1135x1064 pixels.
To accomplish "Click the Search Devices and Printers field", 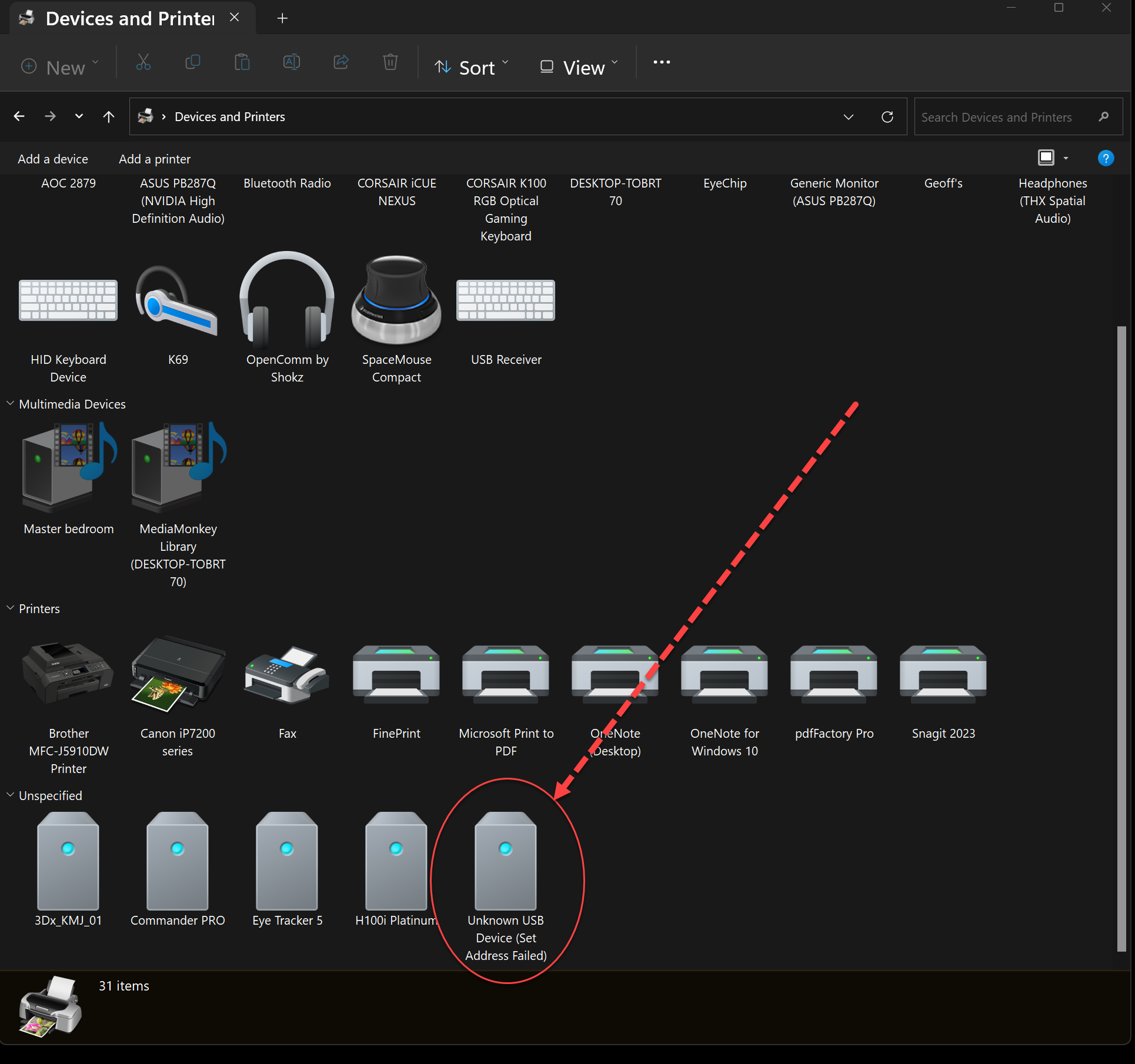I will click(1000, 117).
